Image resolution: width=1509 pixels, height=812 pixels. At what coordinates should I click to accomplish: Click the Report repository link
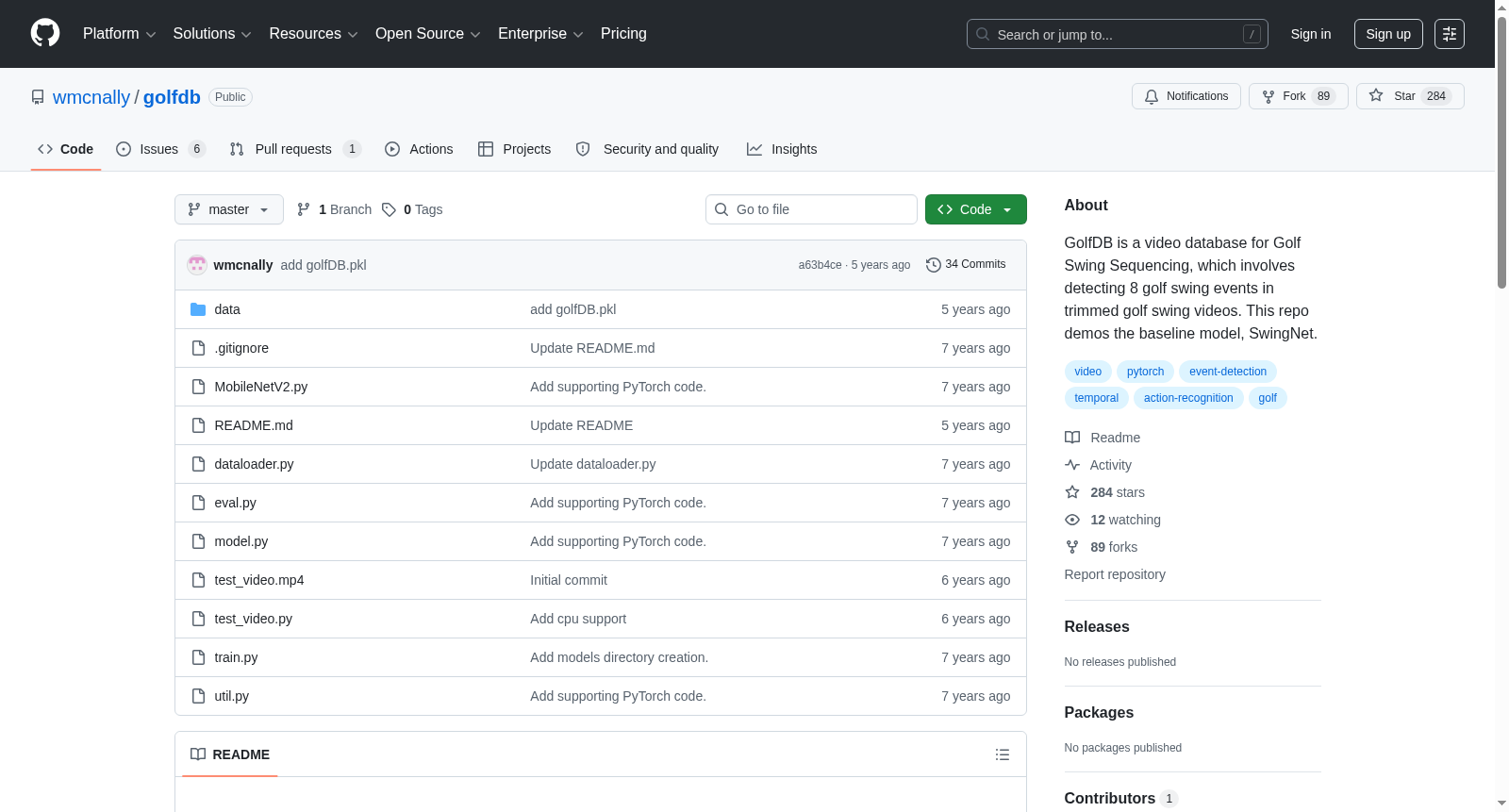(x=1115, y=574)
